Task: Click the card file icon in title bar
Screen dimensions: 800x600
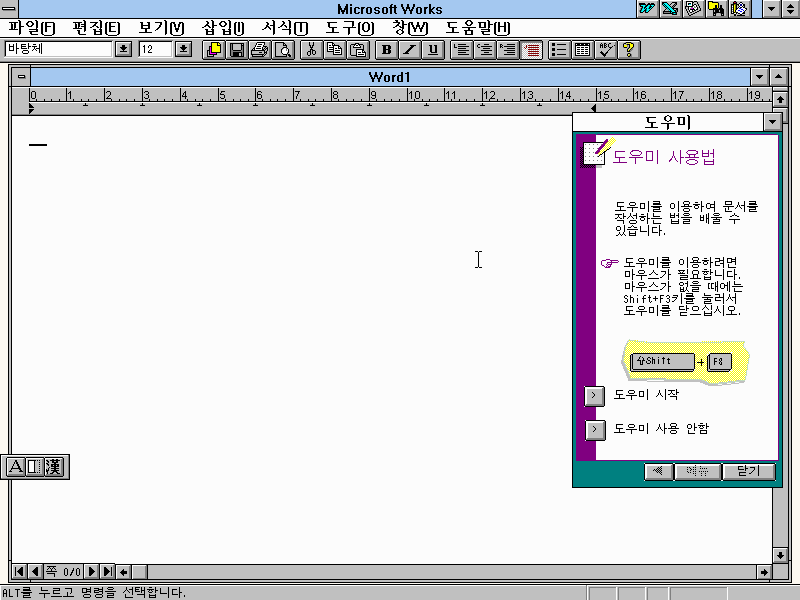Action: pyautogui.click(x=693, y=9)
